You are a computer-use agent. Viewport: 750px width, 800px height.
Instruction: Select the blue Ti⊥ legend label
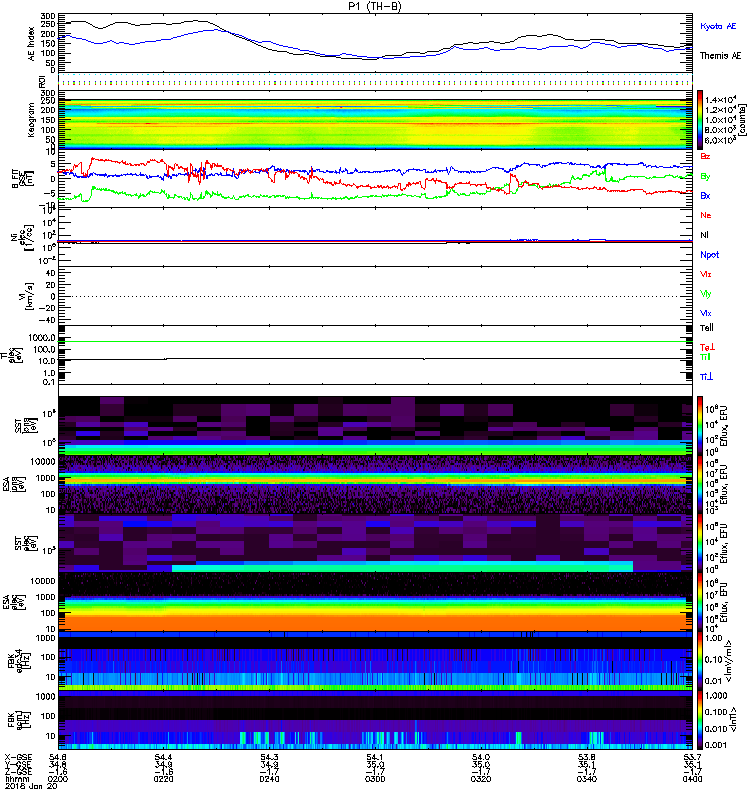pos(706,377)
